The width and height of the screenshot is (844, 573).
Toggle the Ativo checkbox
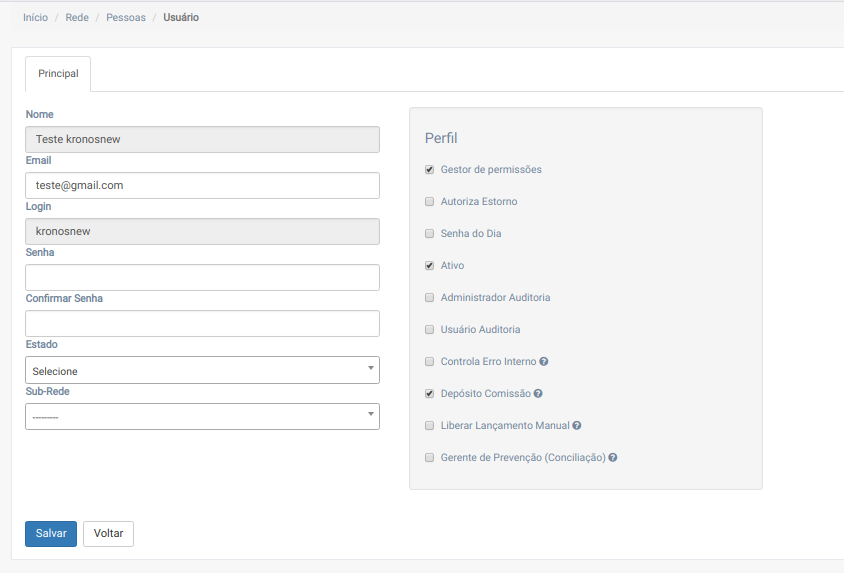pos(430,266)
